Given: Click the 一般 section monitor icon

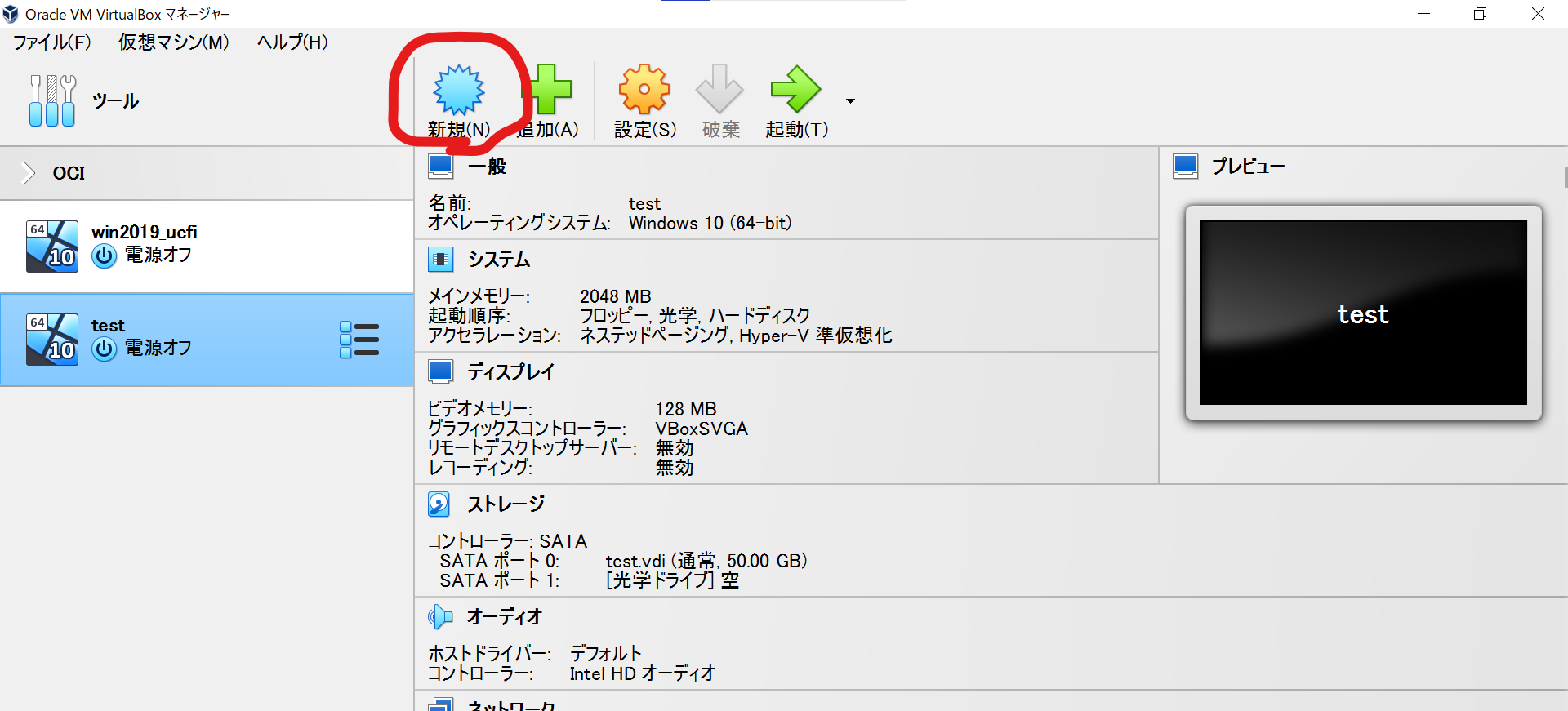Looking at the screenshot, I should tap(441, 167).
